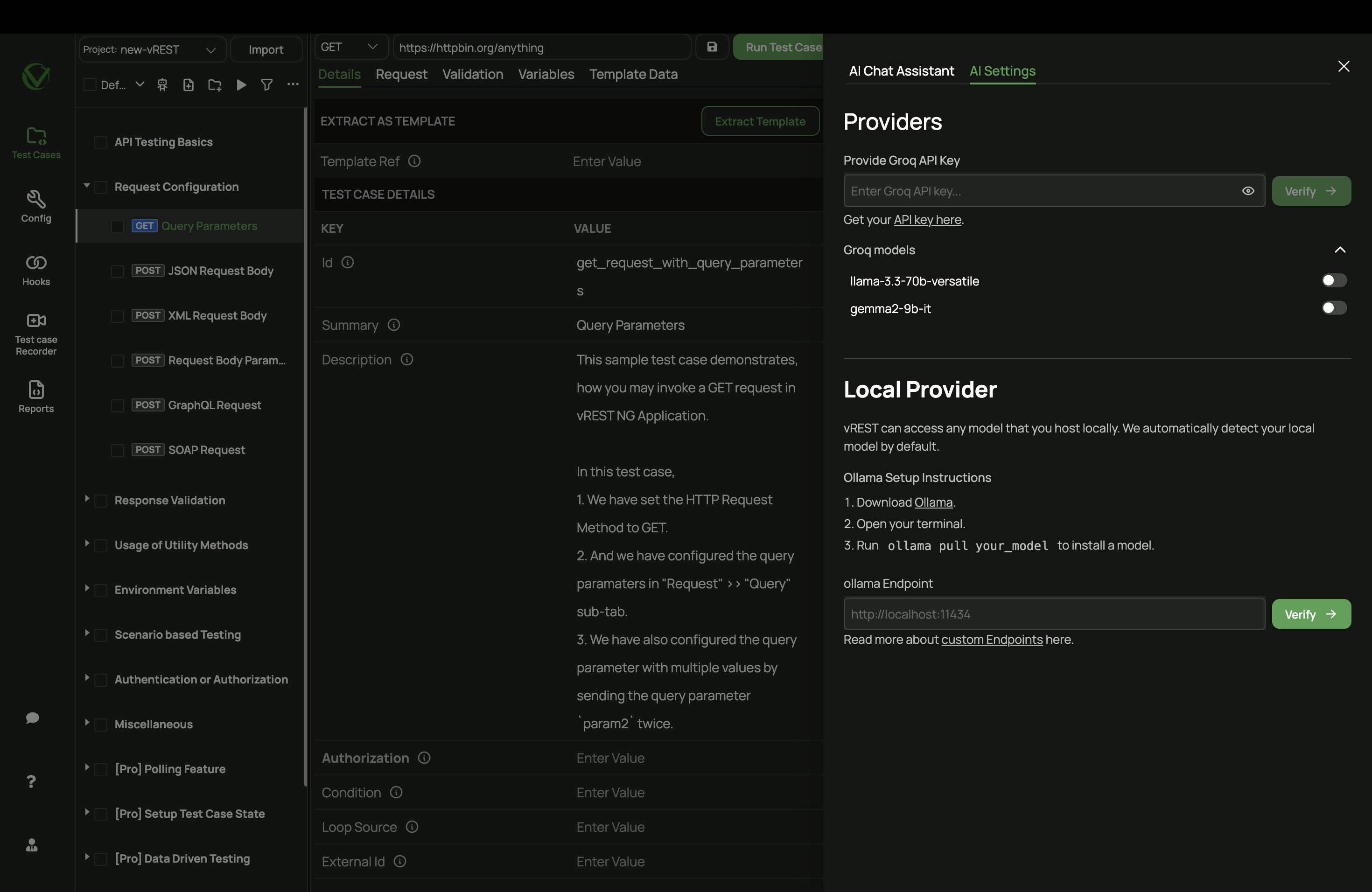Switch to the Request tab
Viewport: 1372px width, 892px height.
[x=401, y=74]
